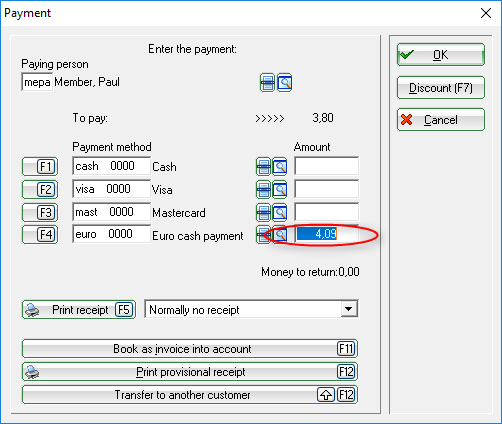Open Discount (F7) option

(441, 88)
